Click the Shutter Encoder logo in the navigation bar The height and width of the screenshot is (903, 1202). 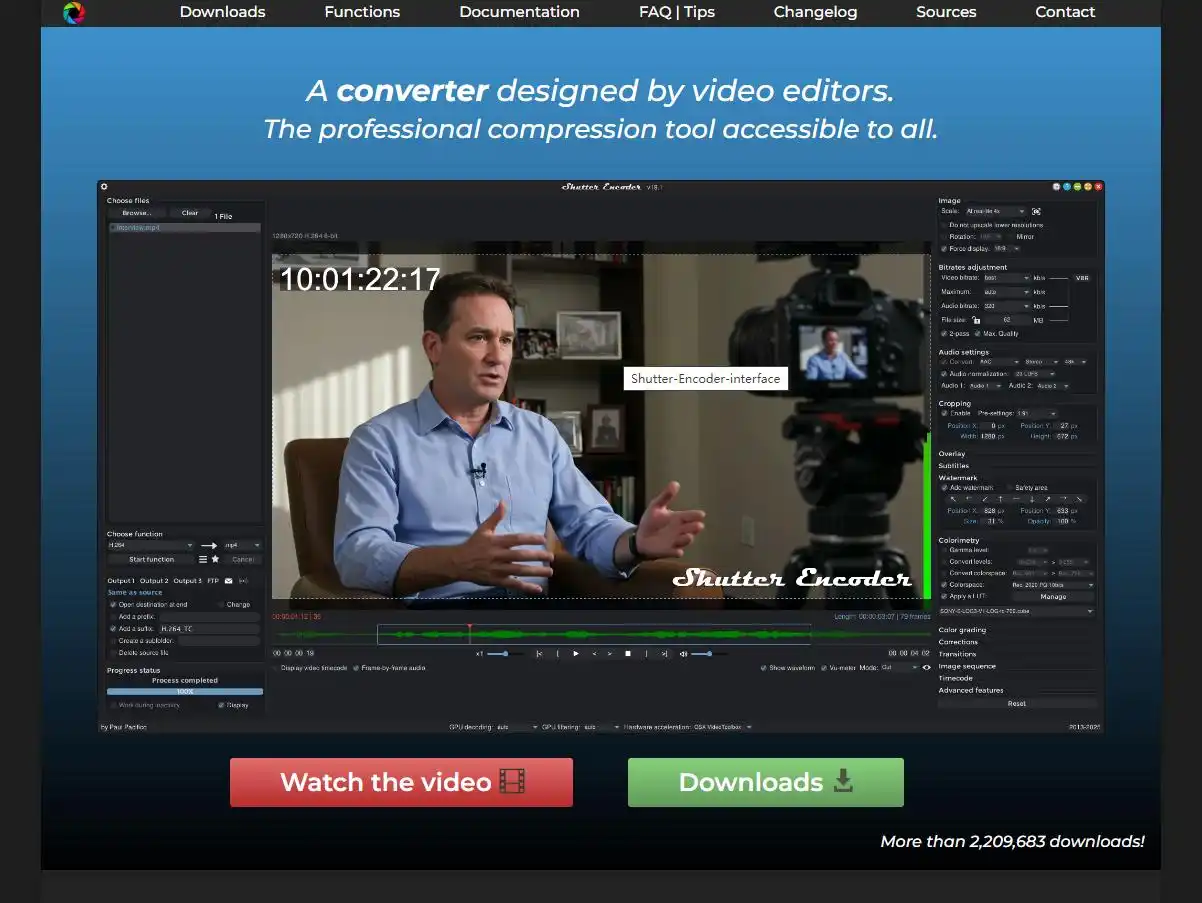tap(74, 13)
